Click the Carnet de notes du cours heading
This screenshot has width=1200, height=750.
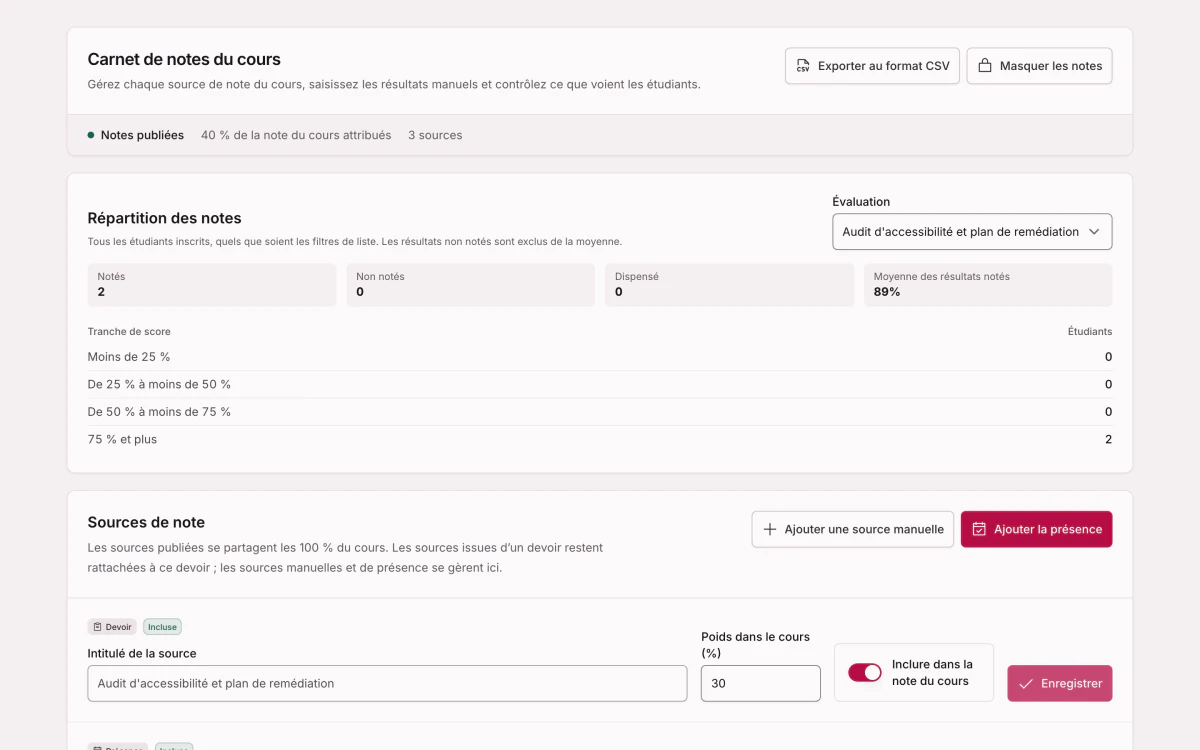click(184, 59)
